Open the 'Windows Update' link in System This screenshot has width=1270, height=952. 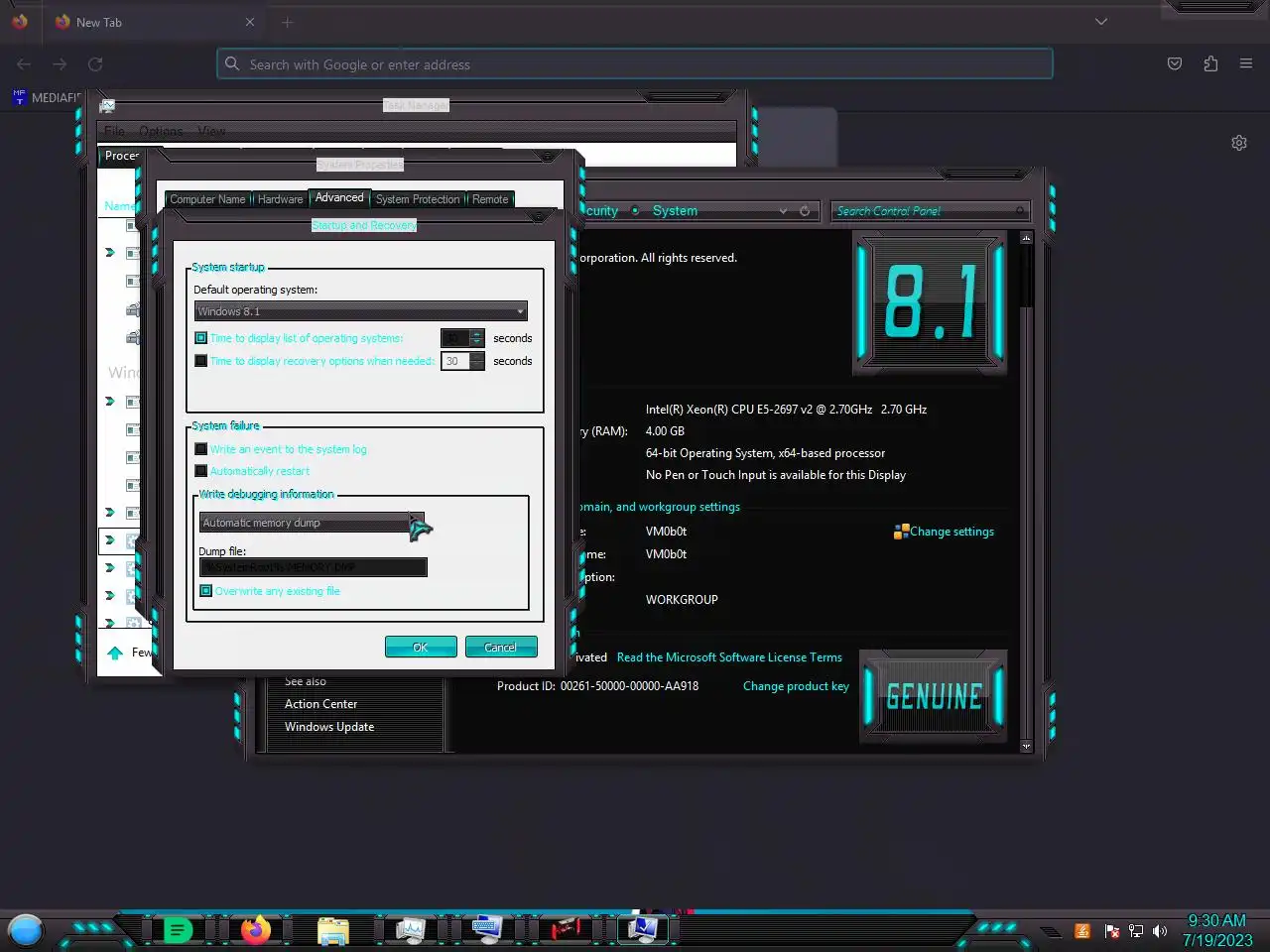329,727
